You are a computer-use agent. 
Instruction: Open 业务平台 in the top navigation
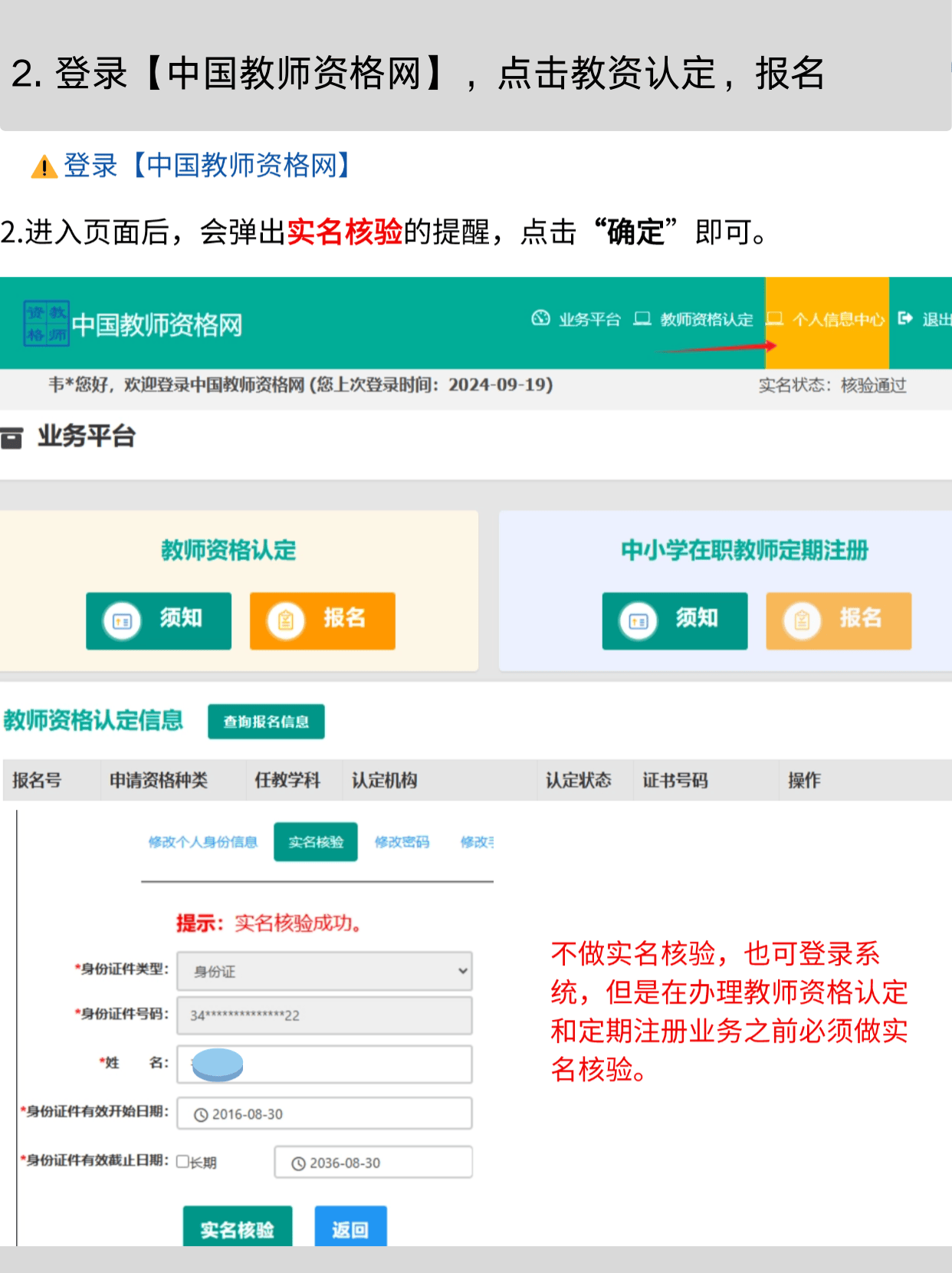pos(576,319)
